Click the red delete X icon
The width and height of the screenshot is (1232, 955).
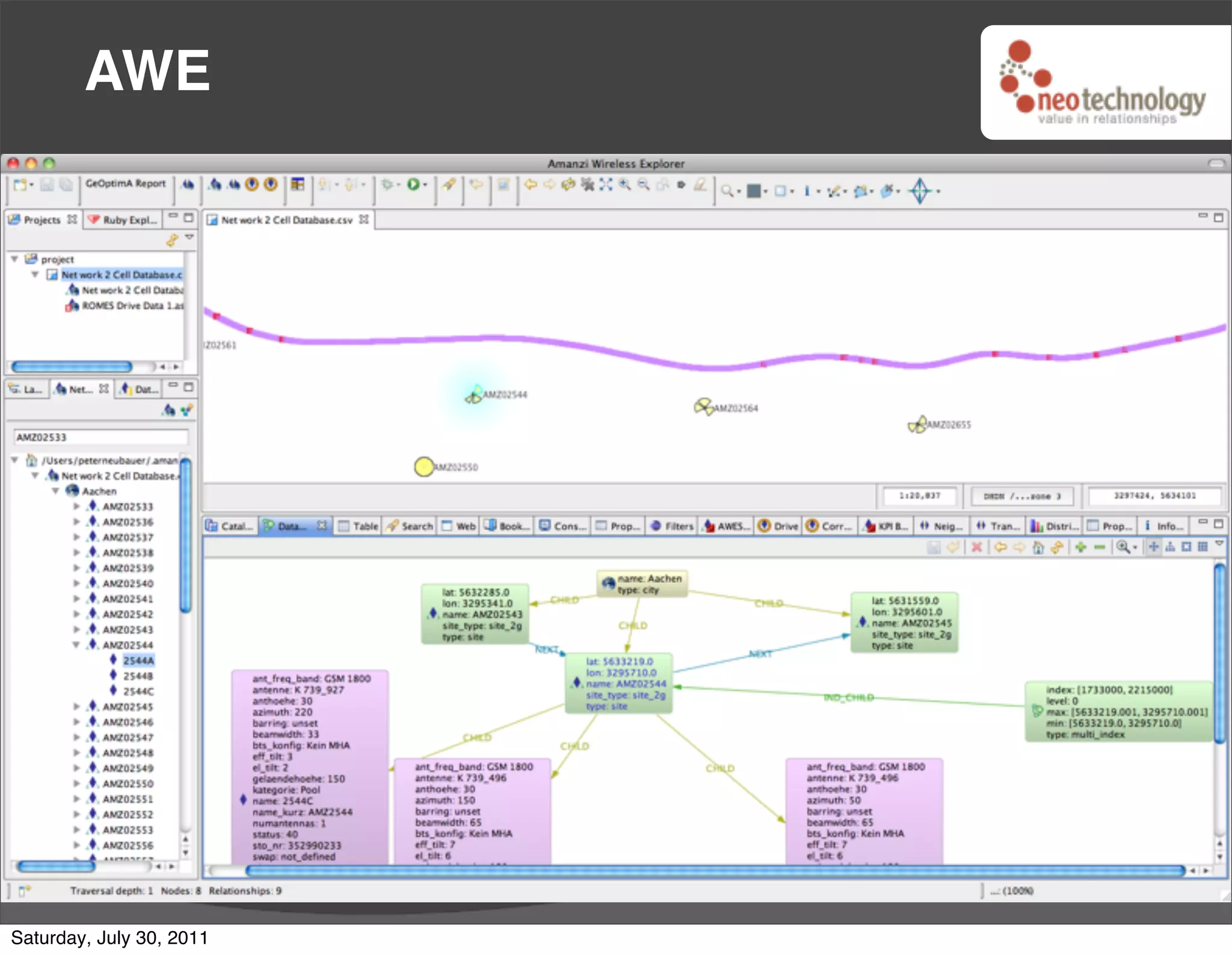click(x=976, y=547)
